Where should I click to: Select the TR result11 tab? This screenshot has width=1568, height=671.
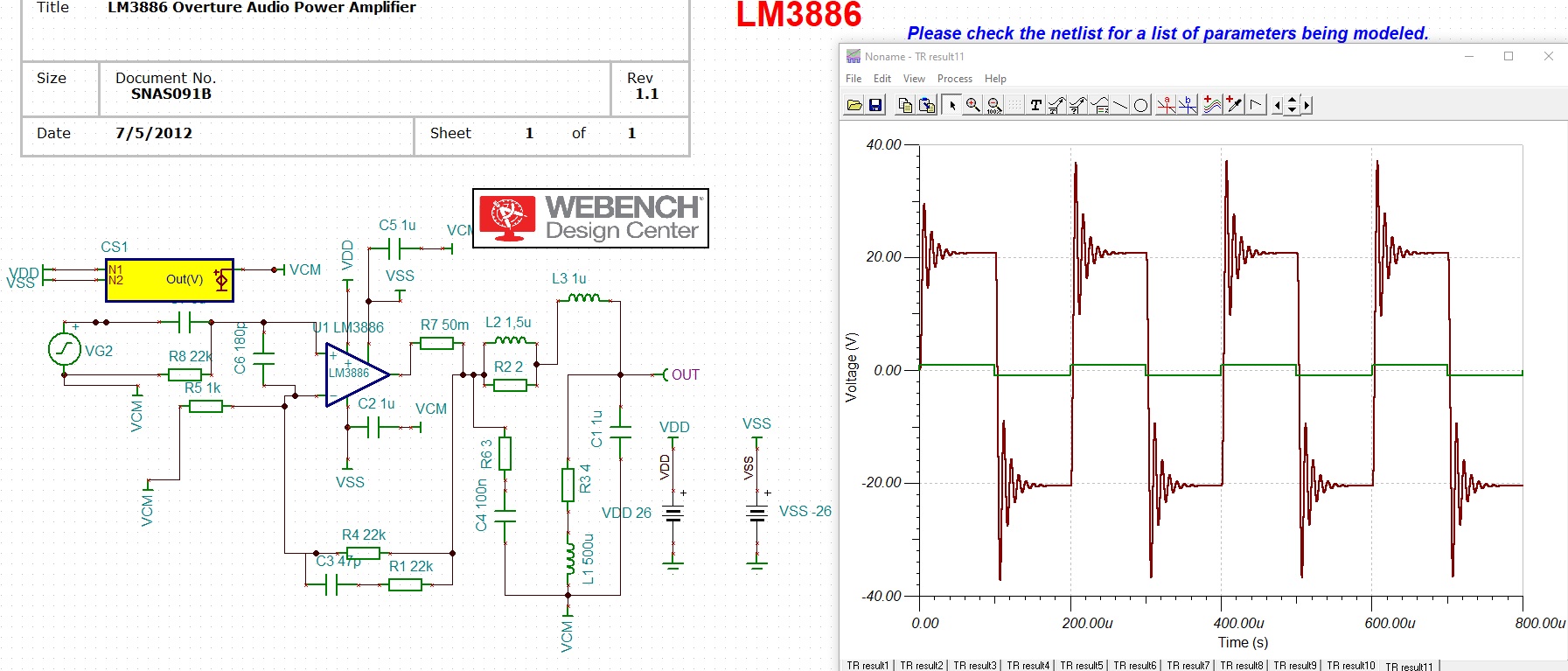point(1410,667)
